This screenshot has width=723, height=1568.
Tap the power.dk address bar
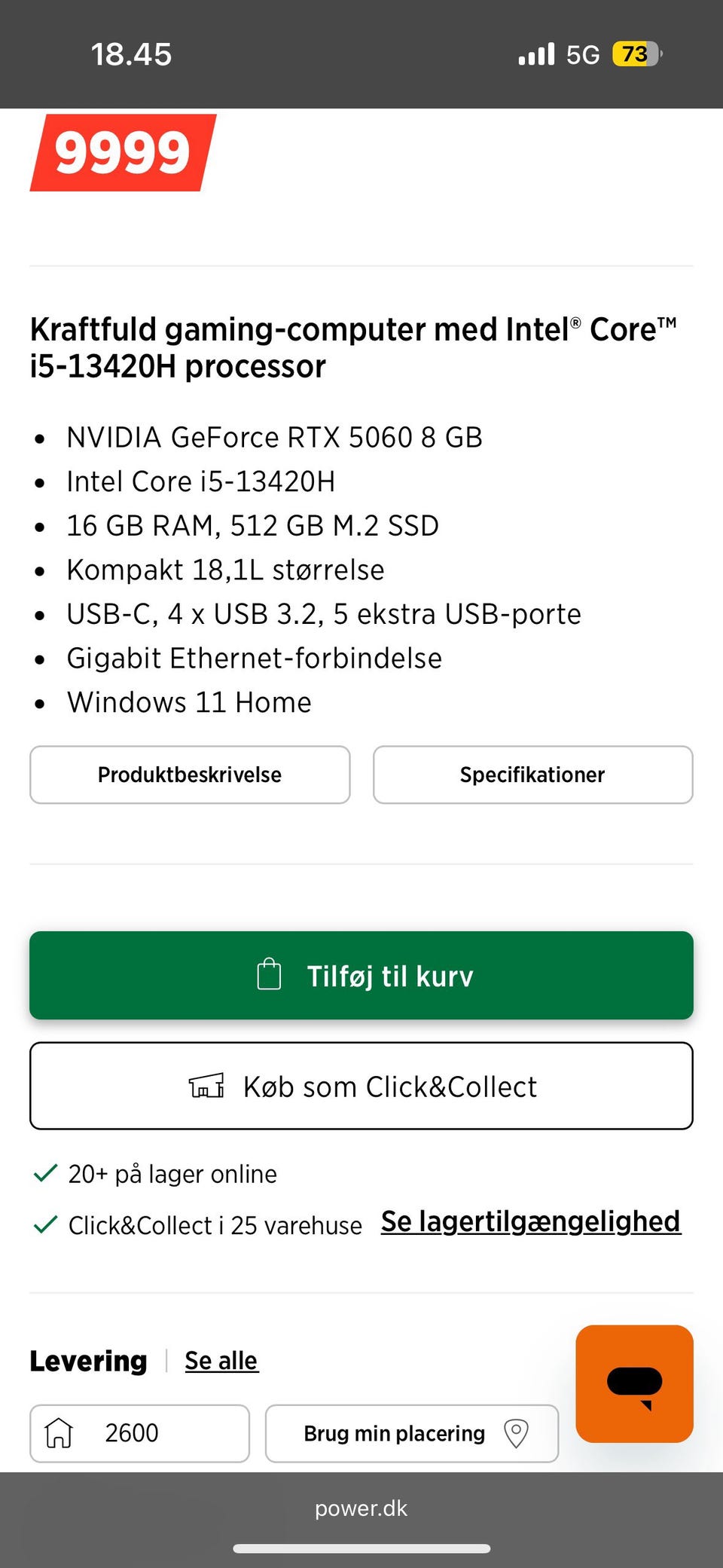coord(361,1508)
